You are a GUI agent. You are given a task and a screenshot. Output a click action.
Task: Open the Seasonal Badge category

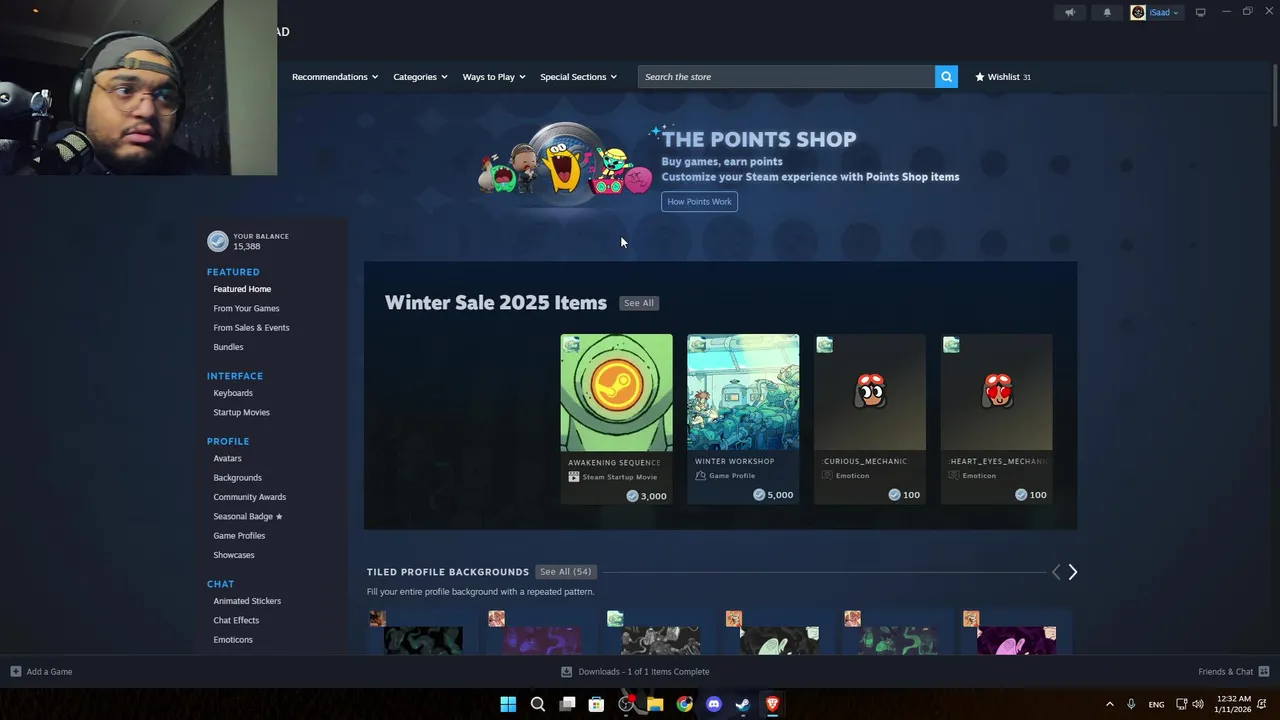[247, 516]
